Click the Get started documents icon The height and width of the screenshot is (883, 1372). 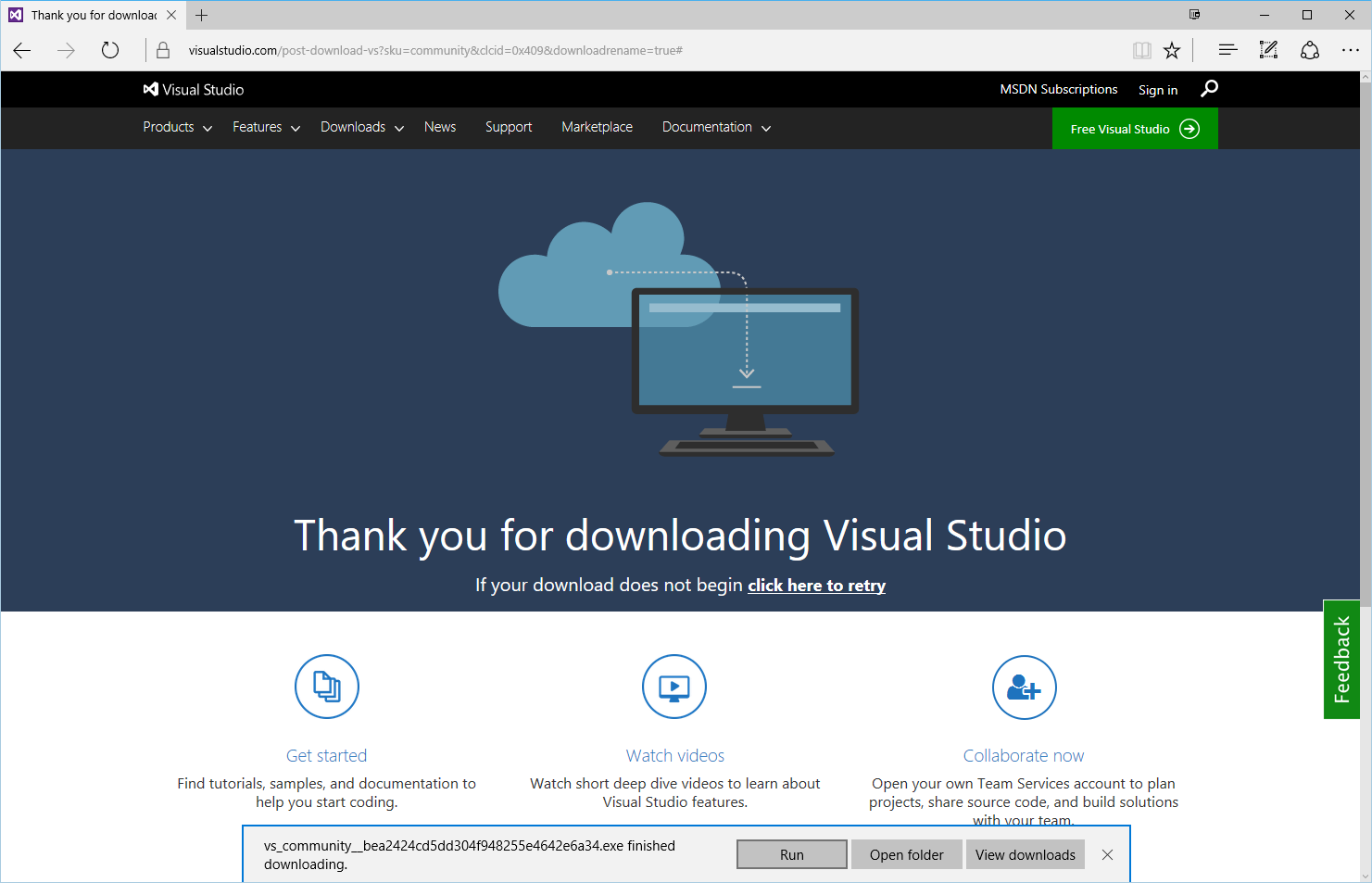[327, 687]
